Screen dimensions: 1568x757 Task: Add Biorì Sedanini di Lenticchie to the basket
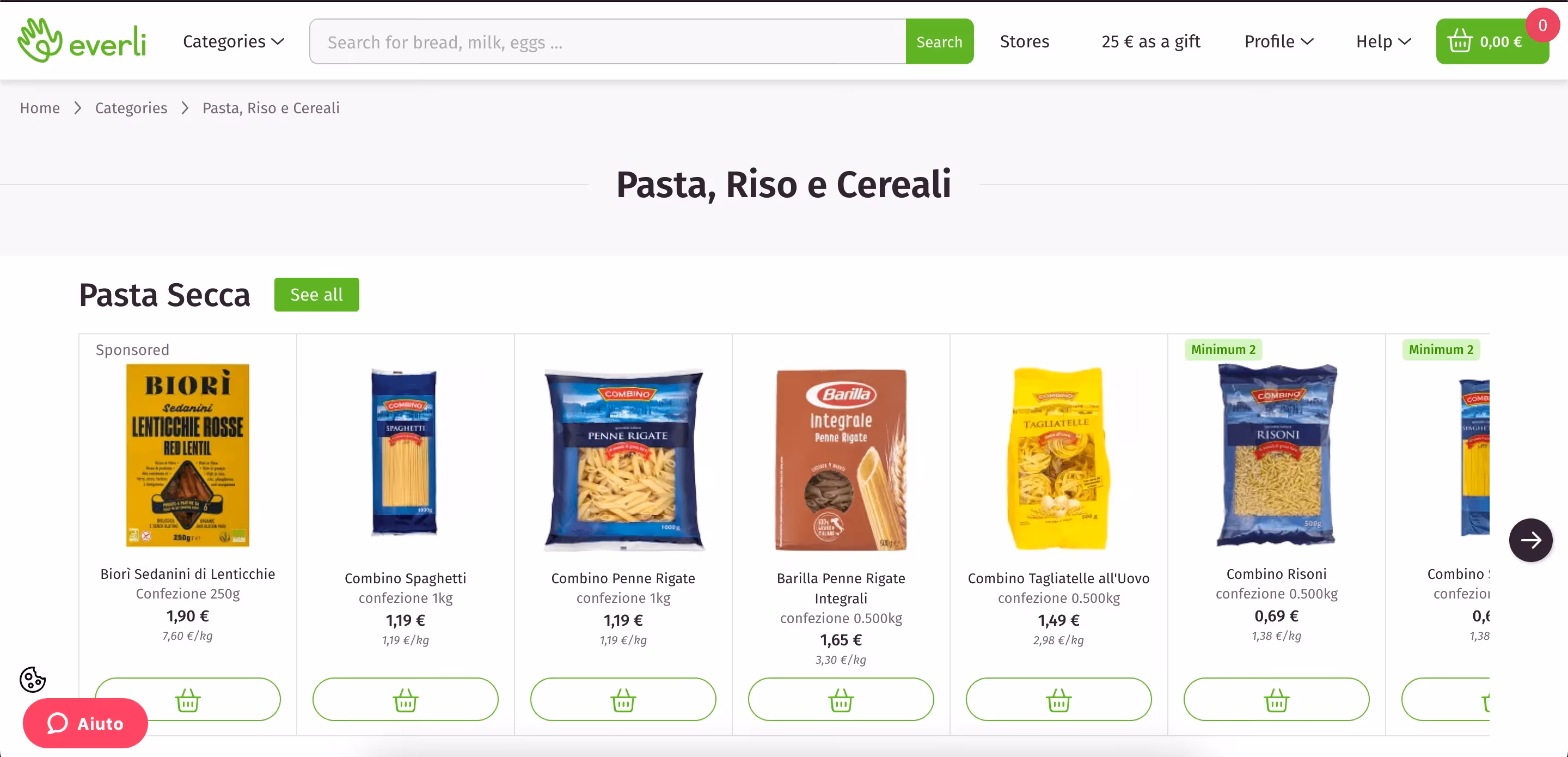(187, 699)
